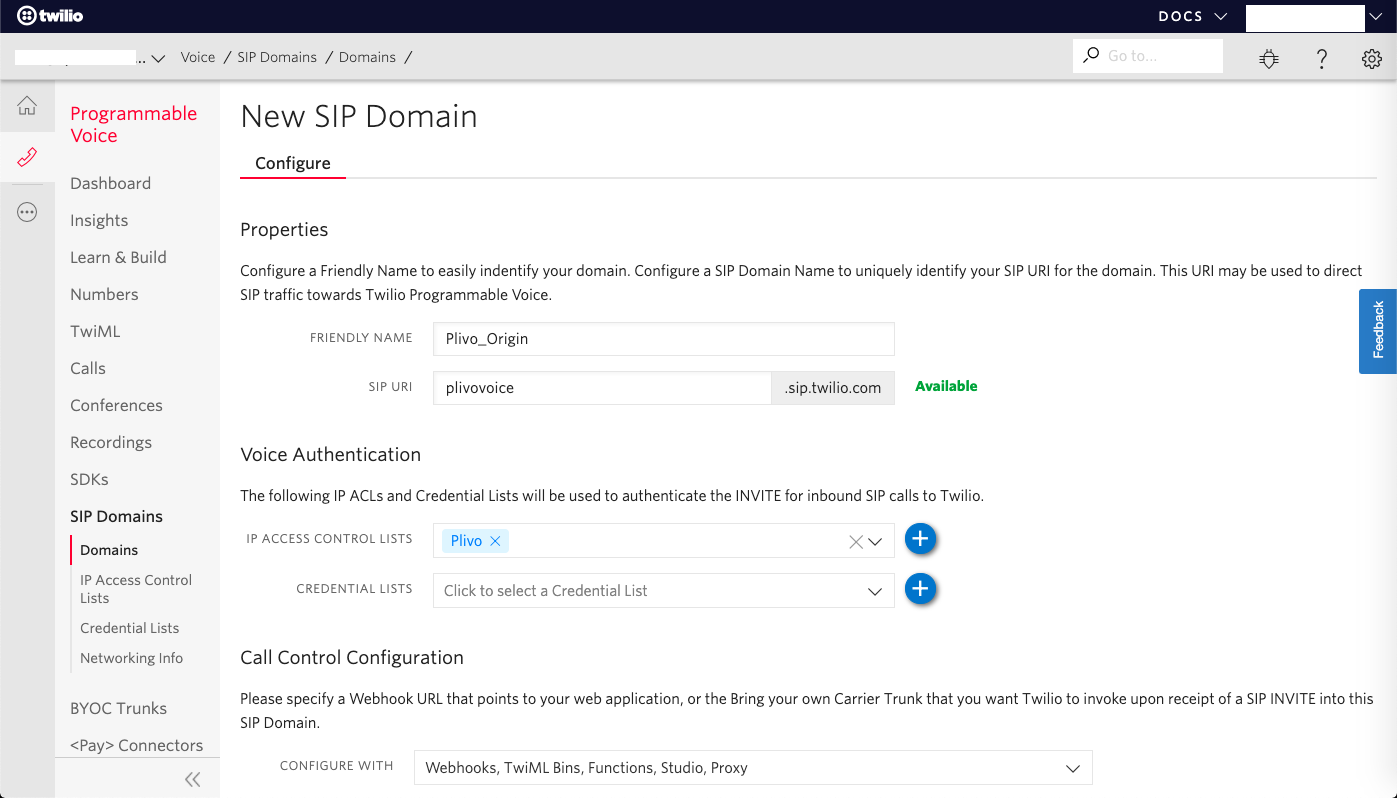Expand the Credential Lists dropdown
The image size is (1397, 798).
[875, 591]
